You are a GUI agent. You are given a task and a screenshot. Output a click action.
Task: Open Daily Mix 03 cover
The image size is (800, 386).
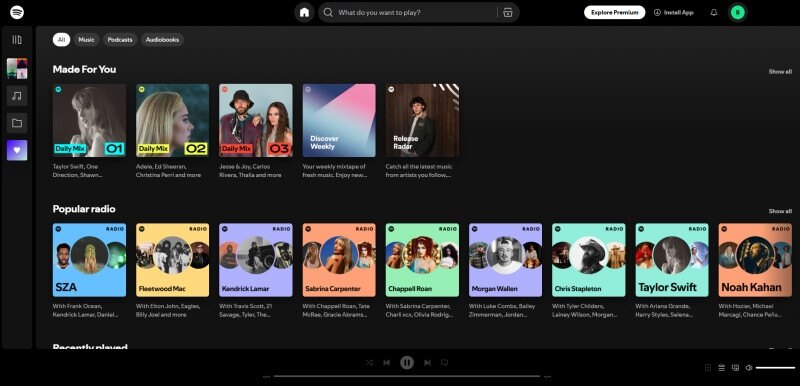pos(256,120)
